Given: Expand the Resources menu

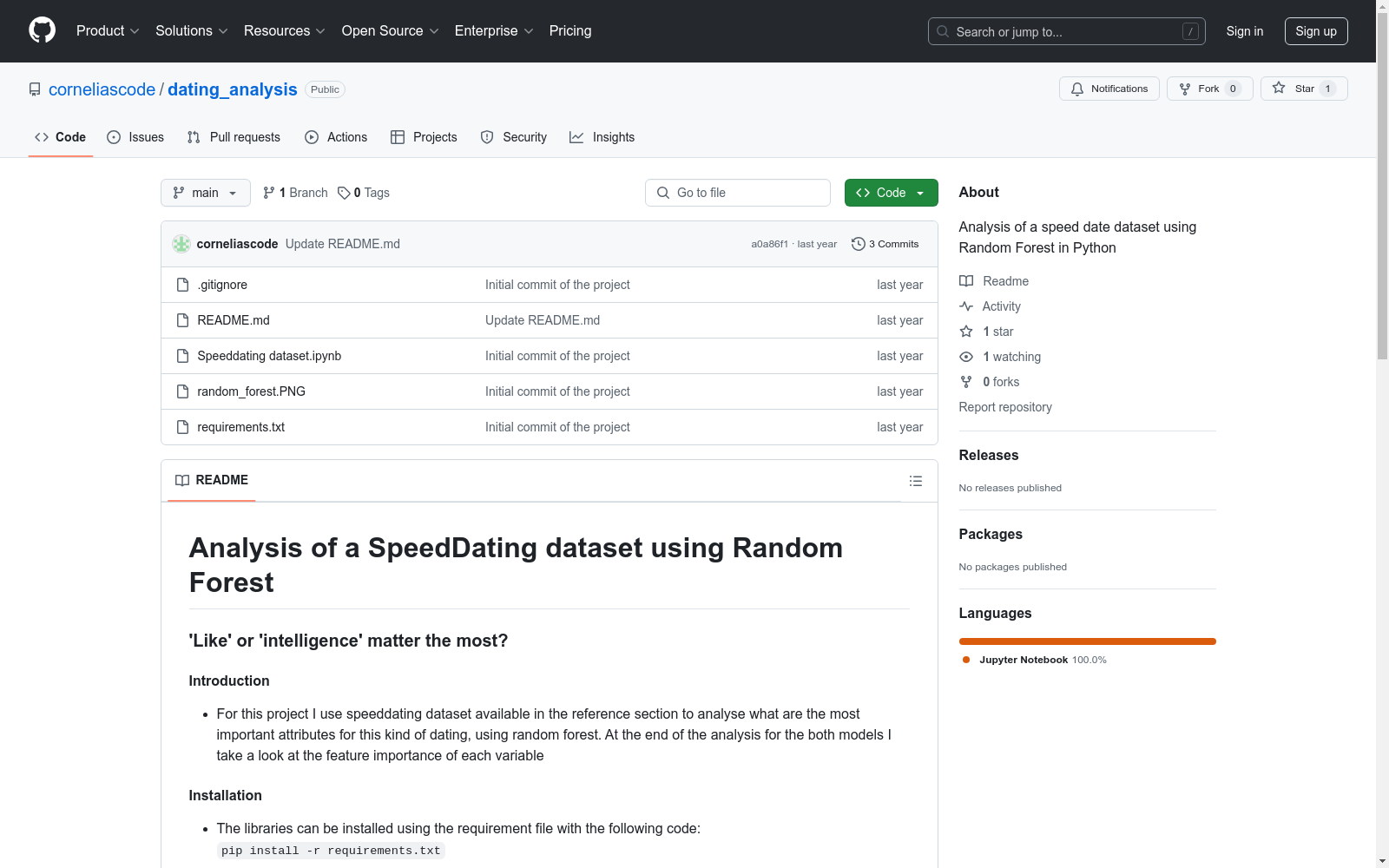Looking at the screenshot, I should coord(285,31).
